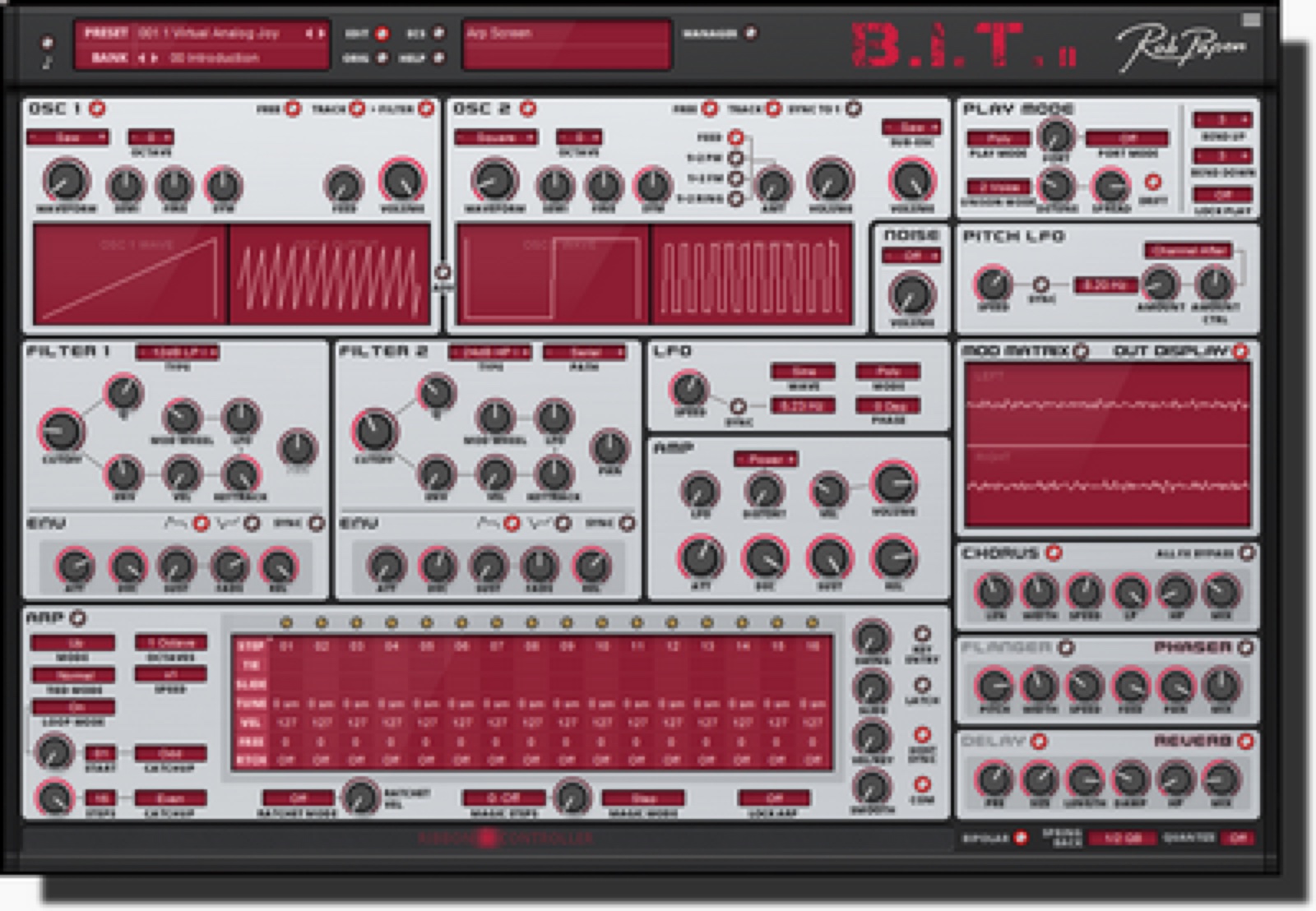The width and height of the screenshot is (1316, 911).
Task: Toggle the ARP LATCH button
Action: pos(922,684)
